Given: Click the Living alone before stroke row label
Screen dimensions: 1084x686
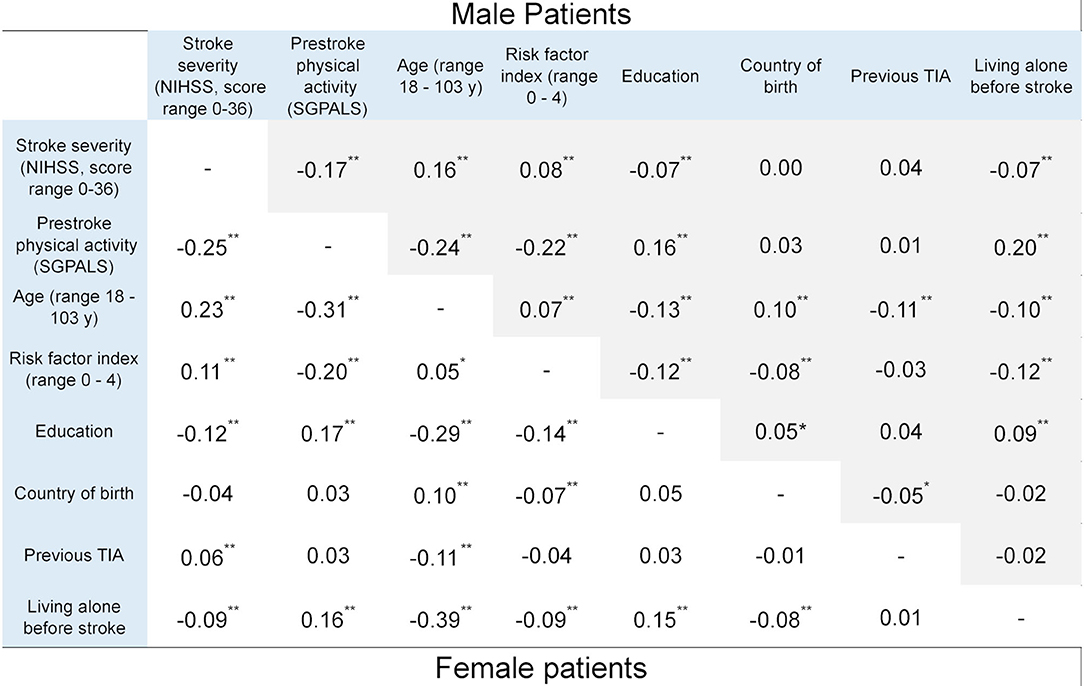Looking at the screenshot, I should click(74, 618).
